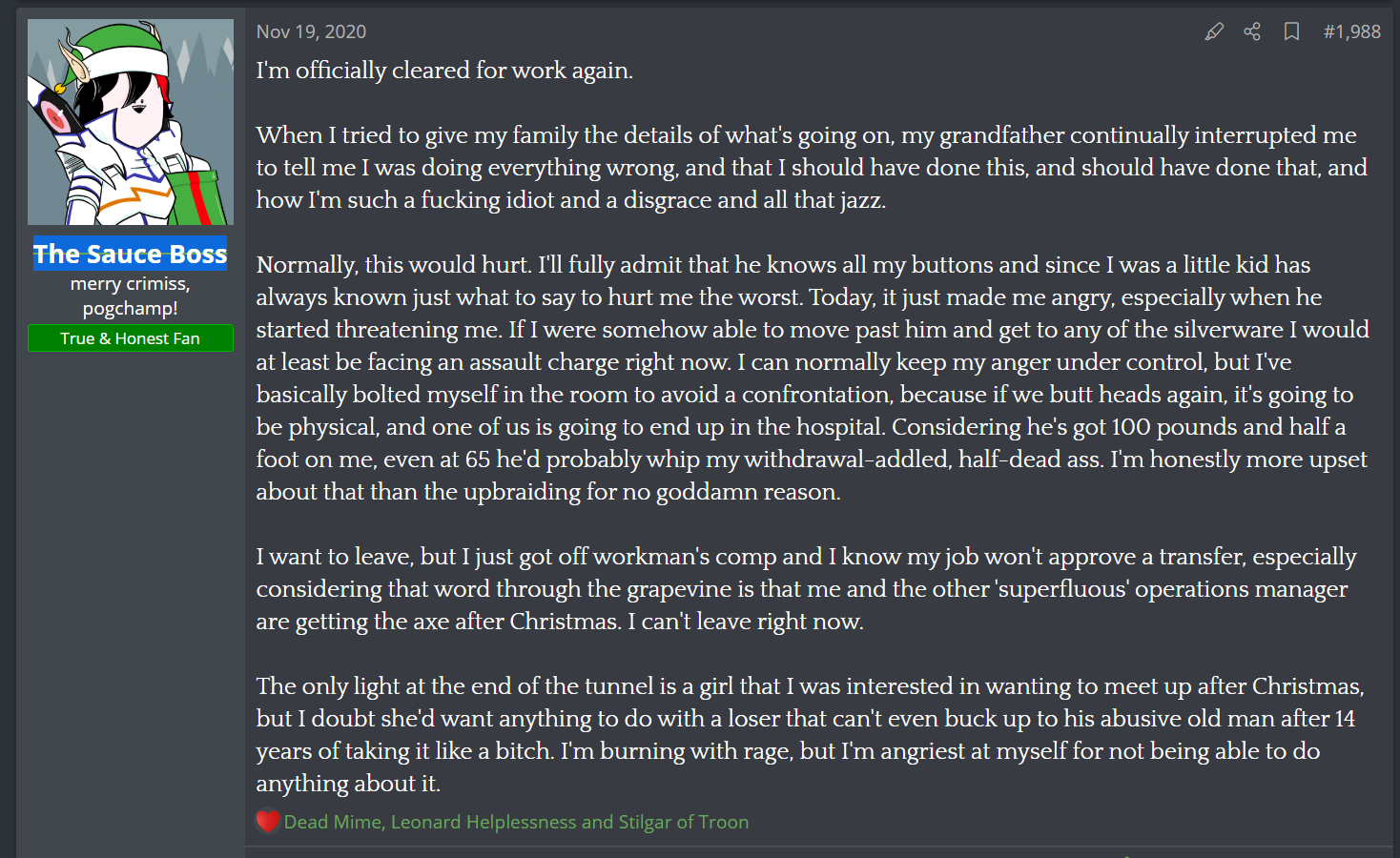Click the user title "merry crimiss, pogchamp!"
The width and height of the screenshot is (1400, 858).
point(131,296)
